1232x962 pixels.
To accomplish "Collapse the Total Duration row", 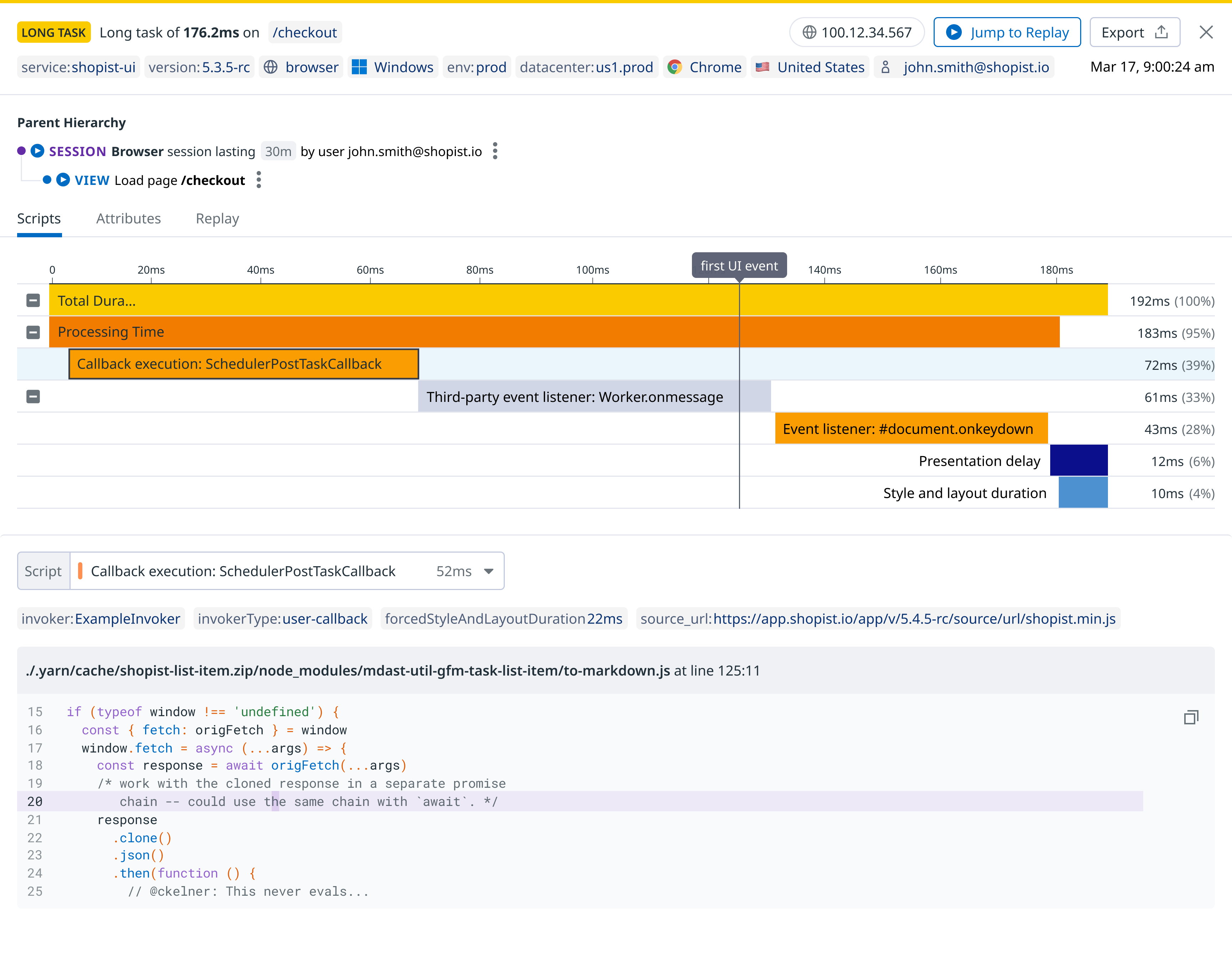I will point(33,300).
